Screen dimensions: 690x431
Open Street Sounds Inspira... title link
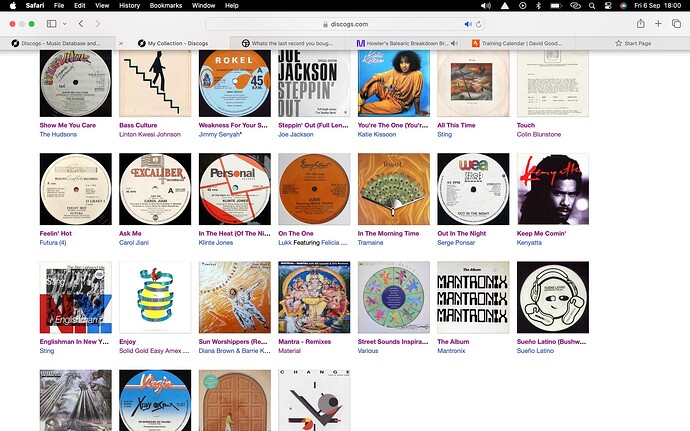pyautogui.click(x=393, y=342)
